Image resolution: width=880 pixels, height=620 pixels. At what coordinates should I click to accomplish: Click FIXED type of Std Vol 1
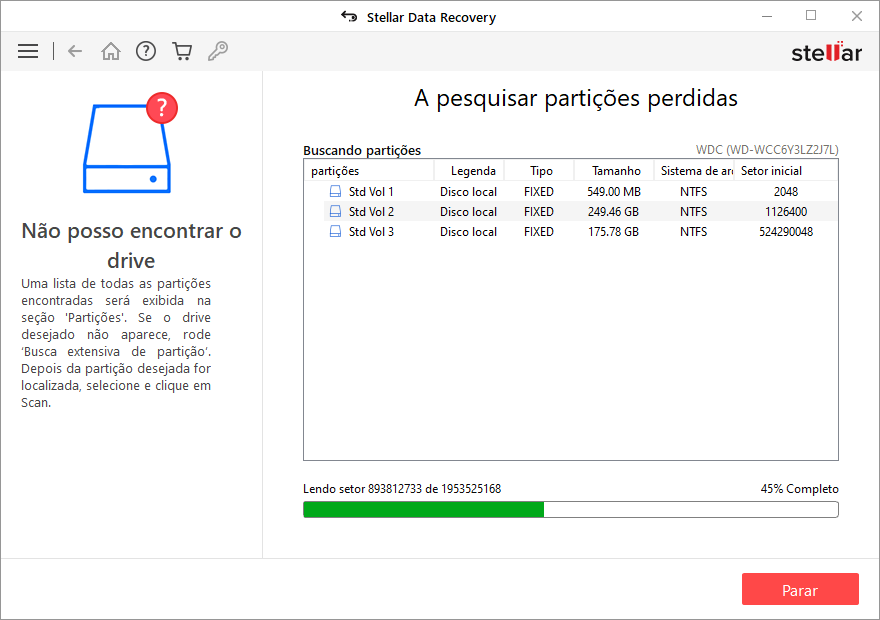point(539,192)
